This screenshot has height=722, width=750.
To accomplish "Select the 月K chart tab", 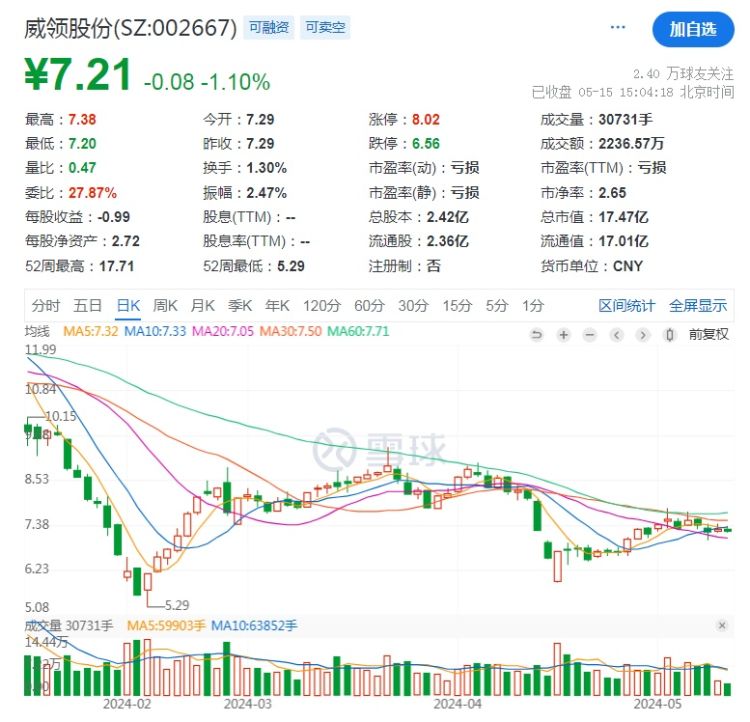I will 202,305.
